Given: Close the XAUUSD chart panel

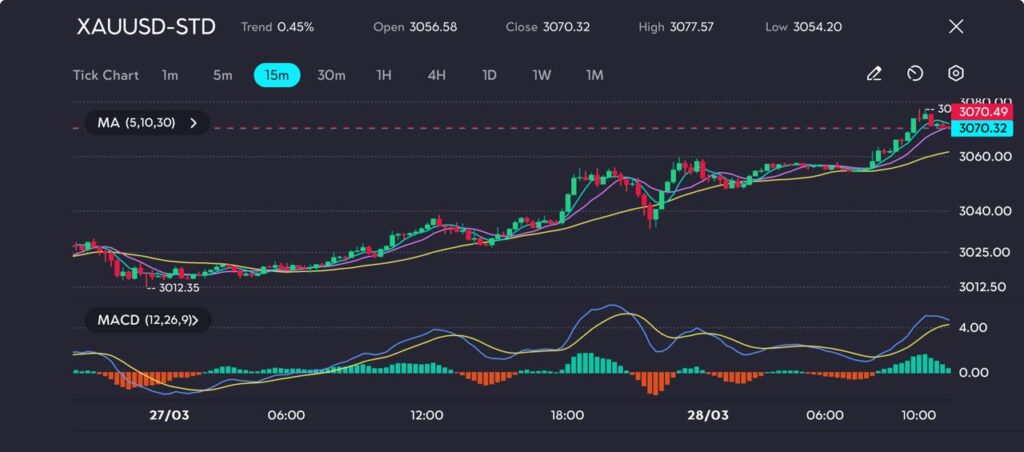Looking at the screenshot, I should (955, 27).
